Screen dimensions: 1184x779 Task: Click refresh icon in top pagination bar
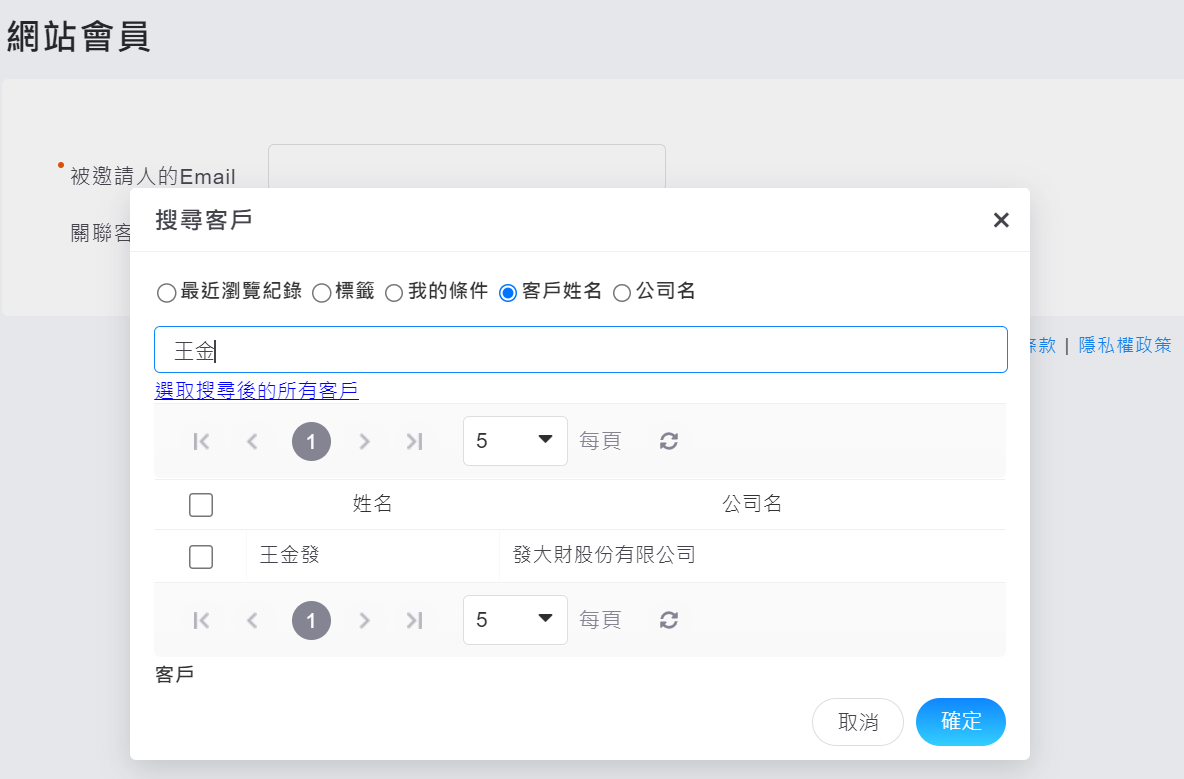669,441
